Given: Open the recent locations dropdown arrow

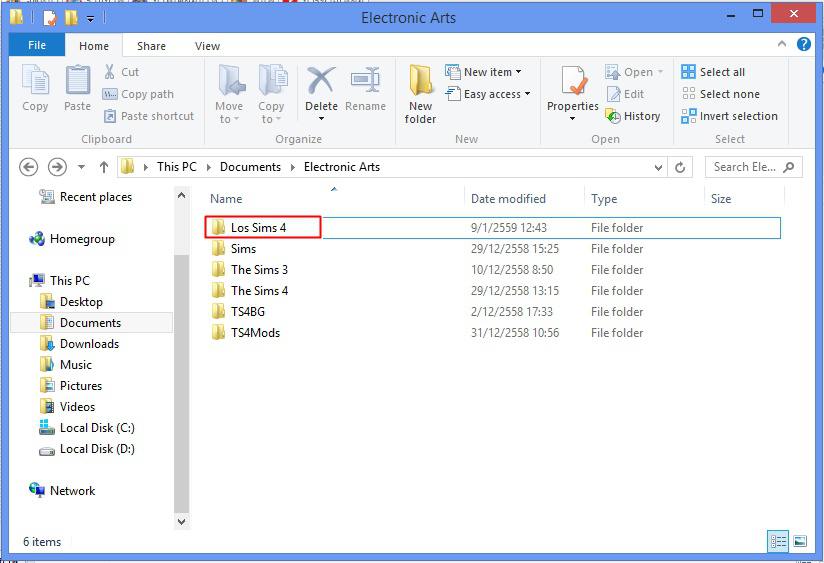Looking at the screenshot, I should [x=81, y=167].
